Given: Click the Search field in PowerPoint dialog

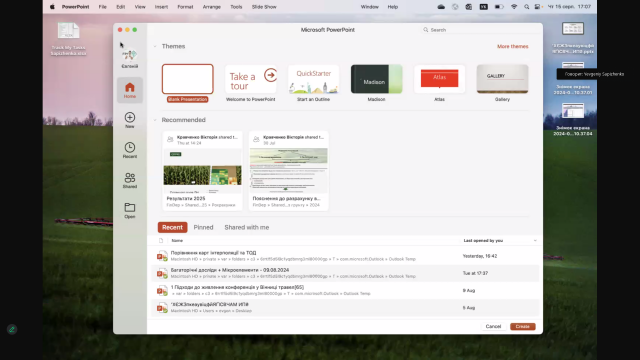Looking at the screenshot, I should tap(481, 30).
